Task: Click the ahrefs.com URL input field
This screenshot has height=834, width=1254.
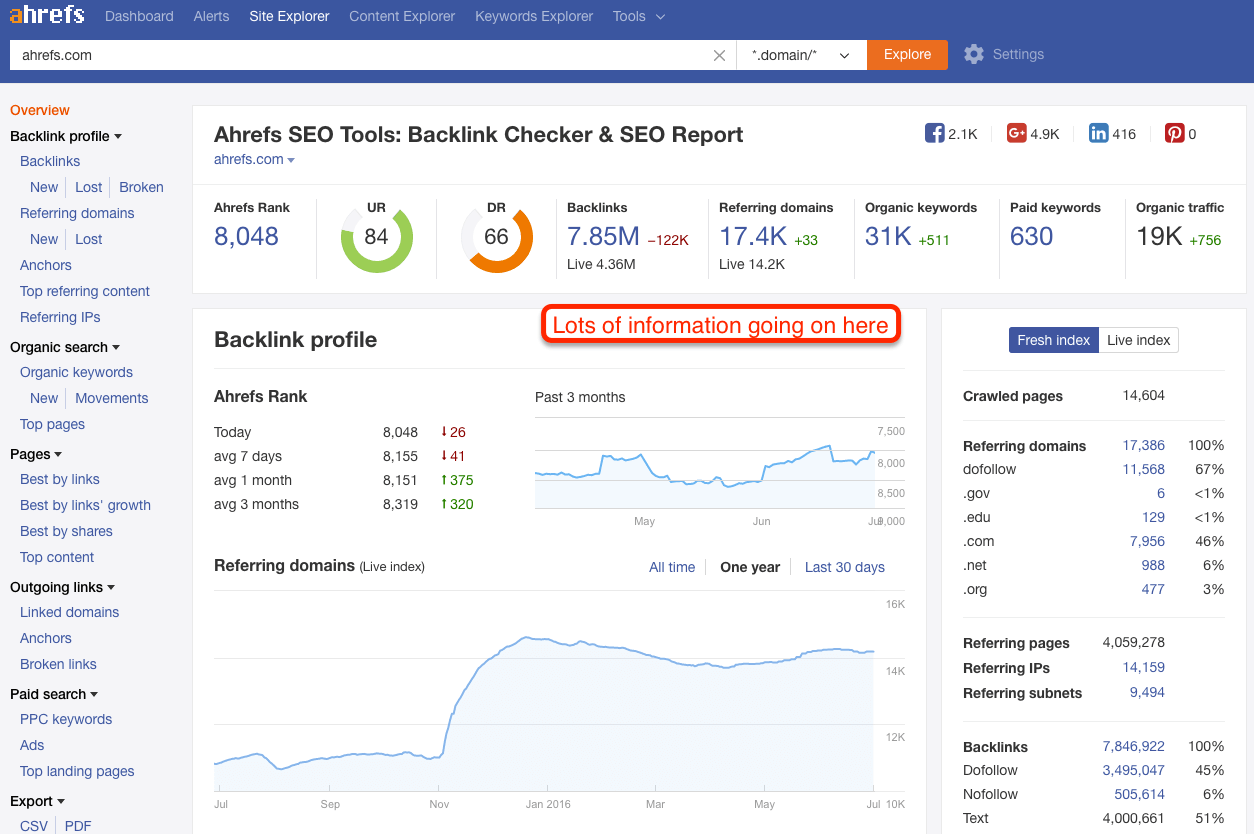Action: pos(360,55)
